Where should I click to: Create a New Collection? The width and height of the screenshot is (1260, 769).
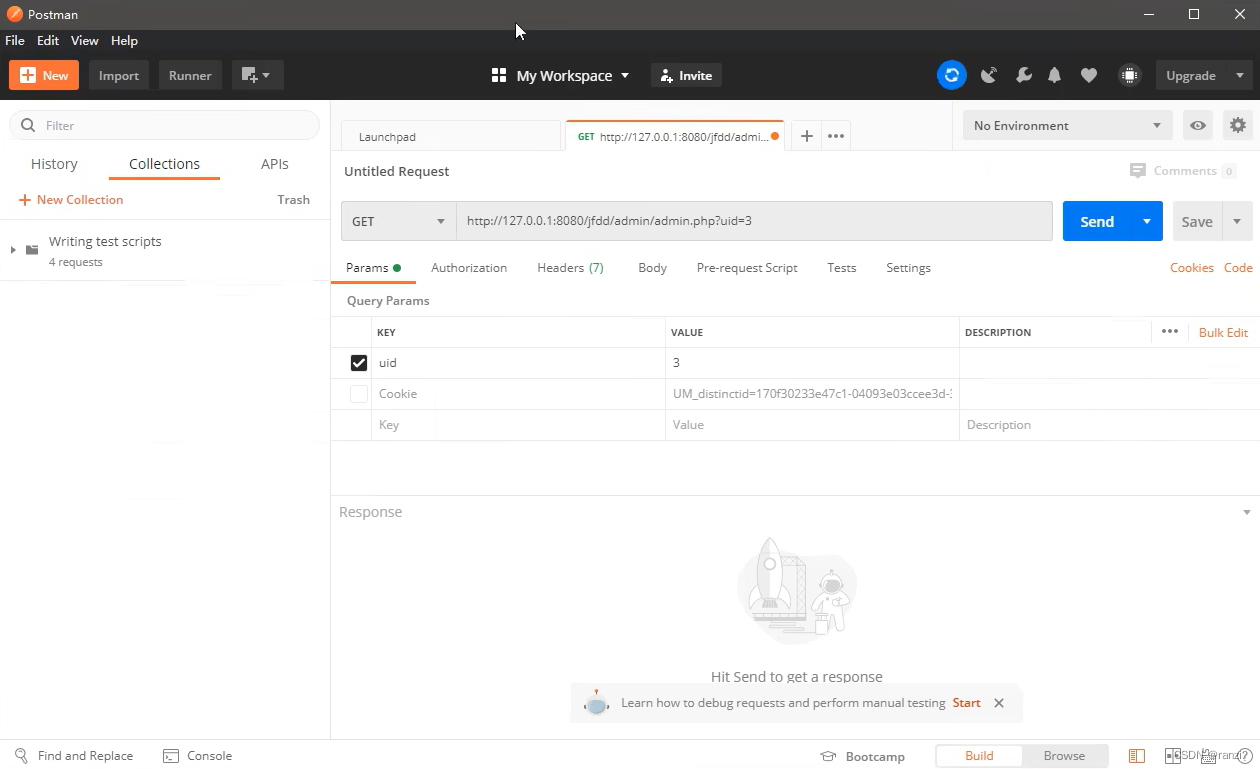[71, 200]
